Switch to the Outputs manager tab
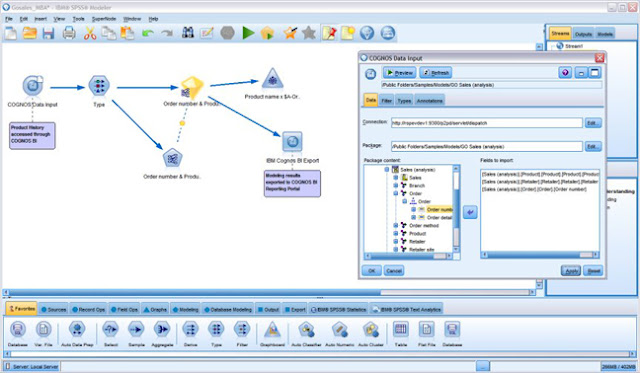The width and height of the screenshot is (640, 373). [583, 34]
